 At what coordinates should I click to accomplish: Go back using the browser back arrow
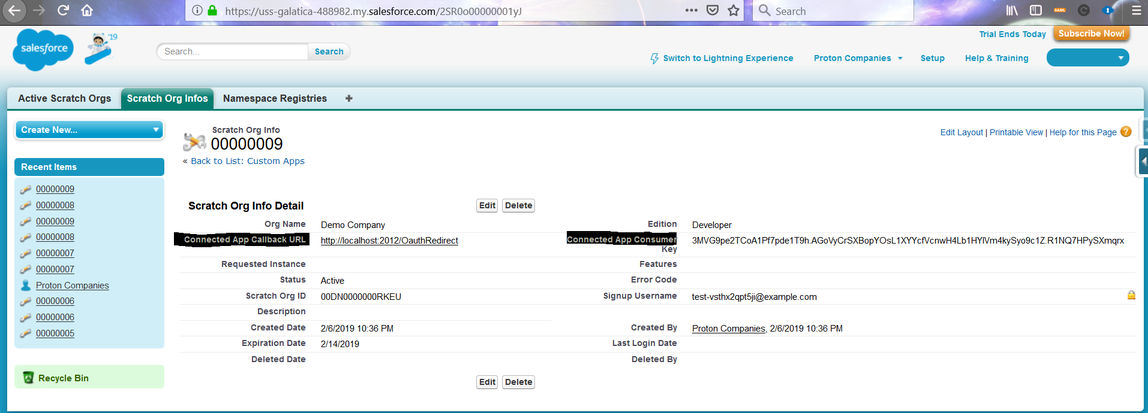coord(15,11)
